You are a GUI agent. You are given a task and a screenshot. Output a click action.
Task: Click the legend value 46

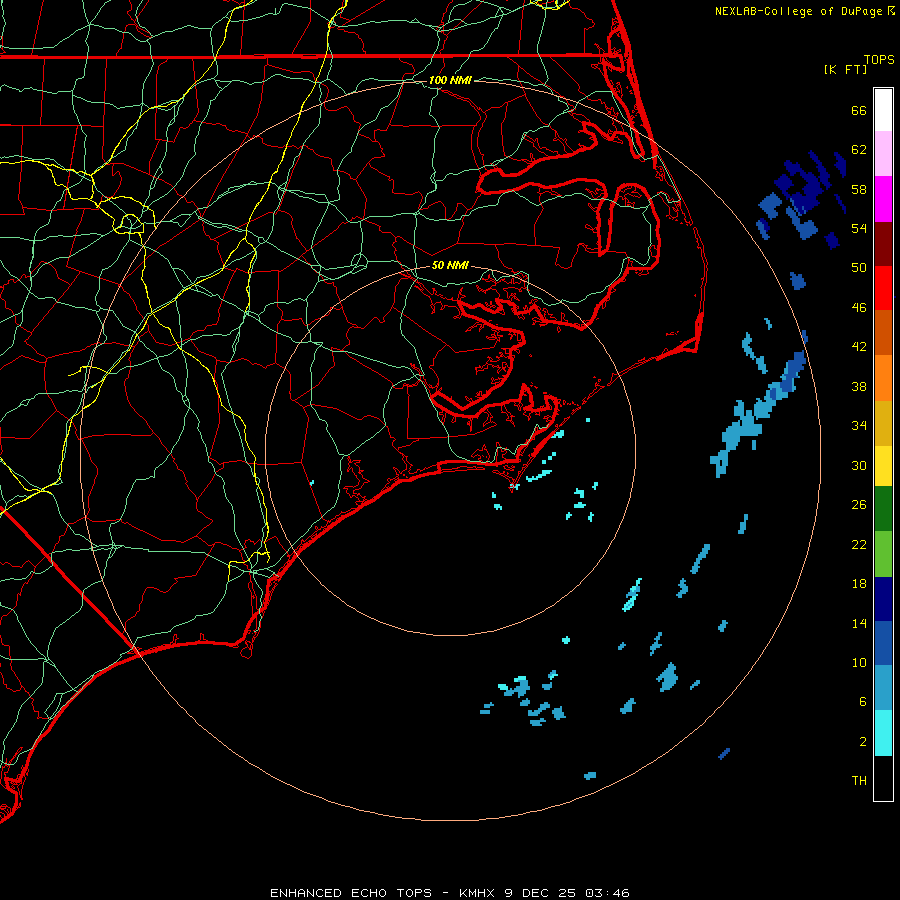[x=859, y=308]
